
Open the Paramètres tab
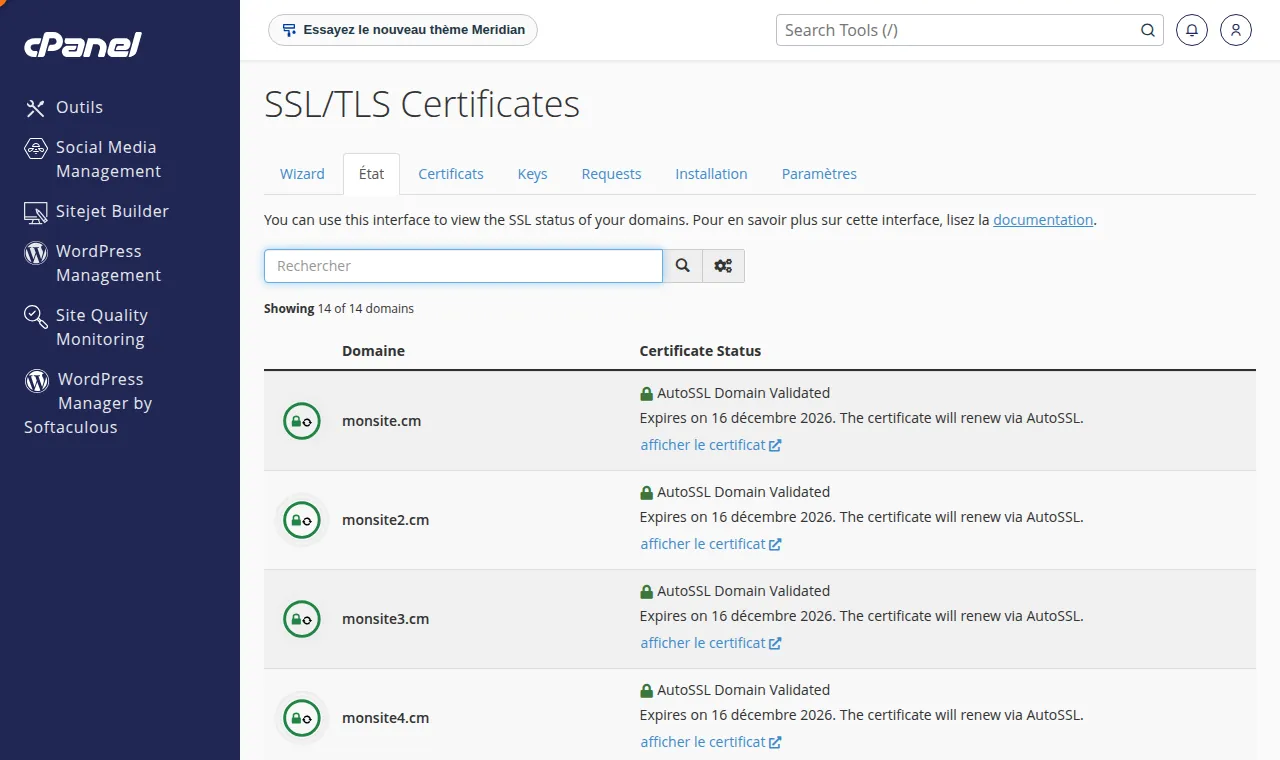point(819,174)
